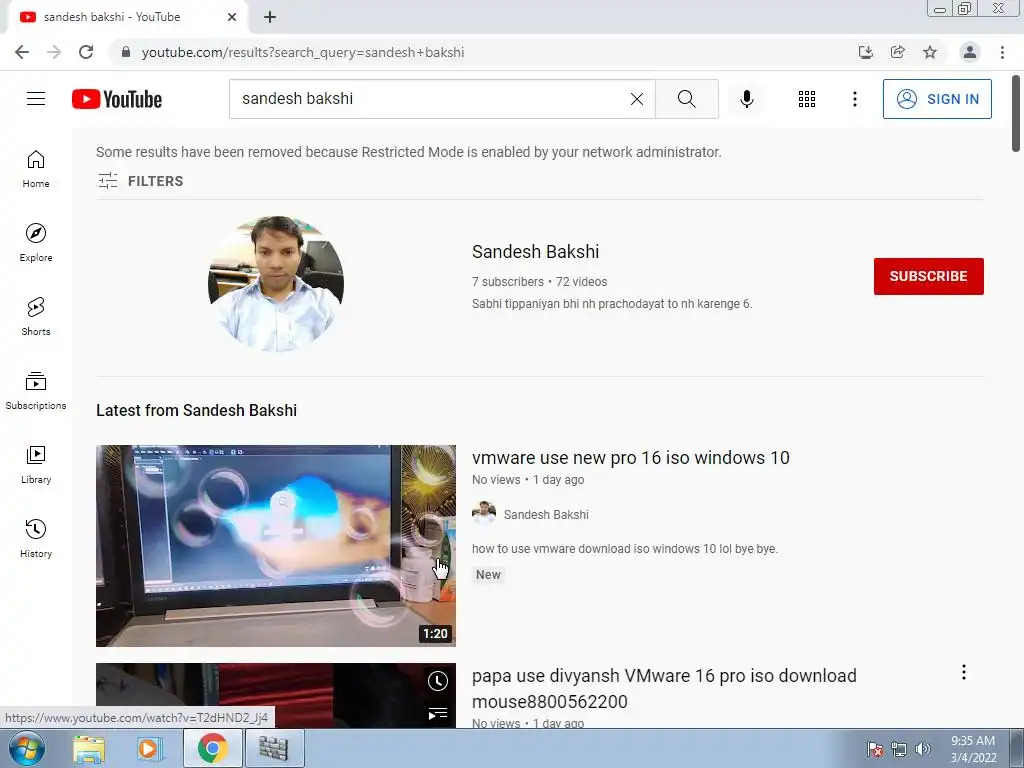The width and height of the screenshot is (1024, 768).
Task: Open Library in the sidebar
Action: (x=36, y=464)
